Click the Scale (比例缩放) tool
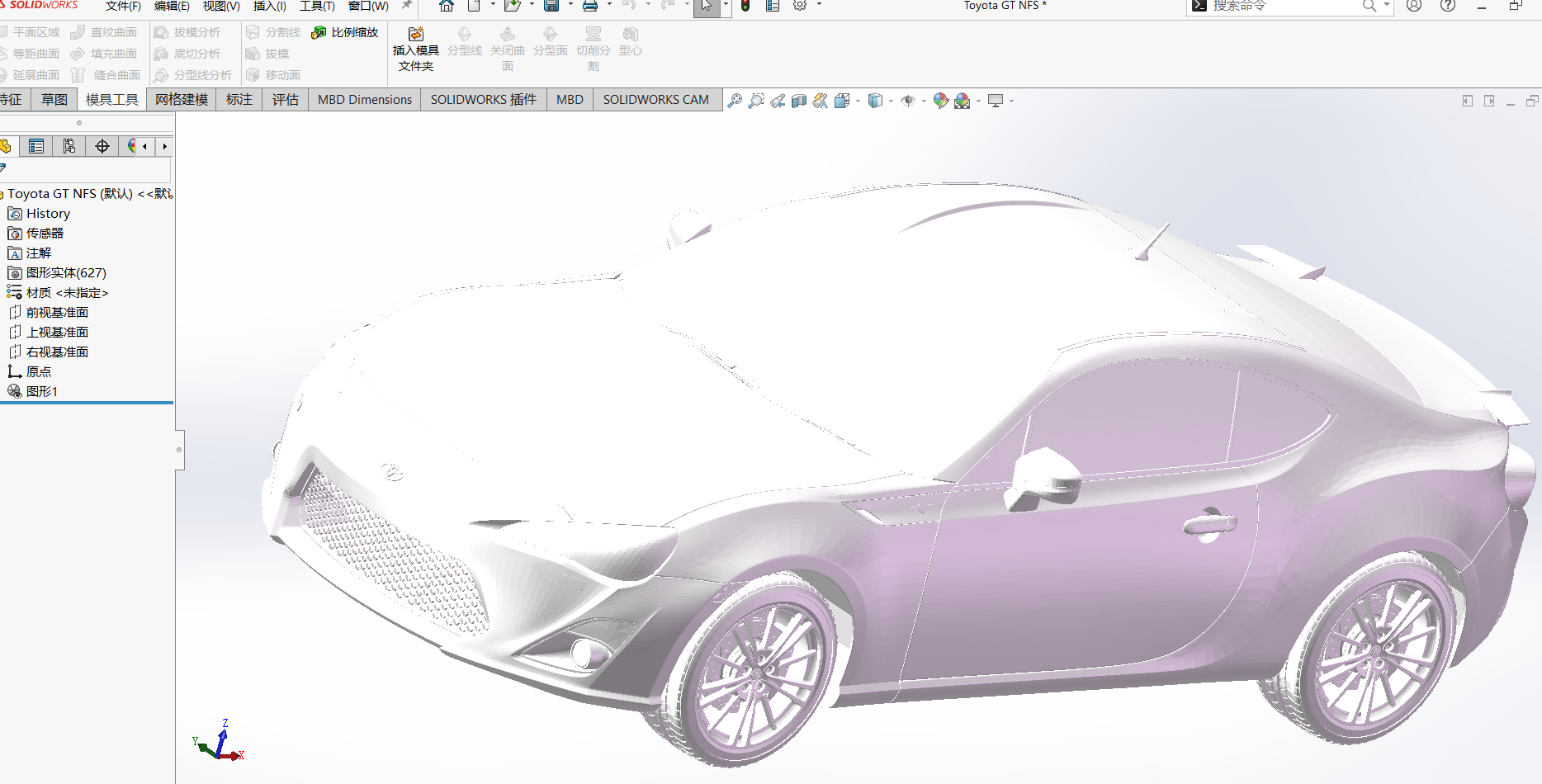Viewport: 1542px width, 784px height. tap(345, 32)
